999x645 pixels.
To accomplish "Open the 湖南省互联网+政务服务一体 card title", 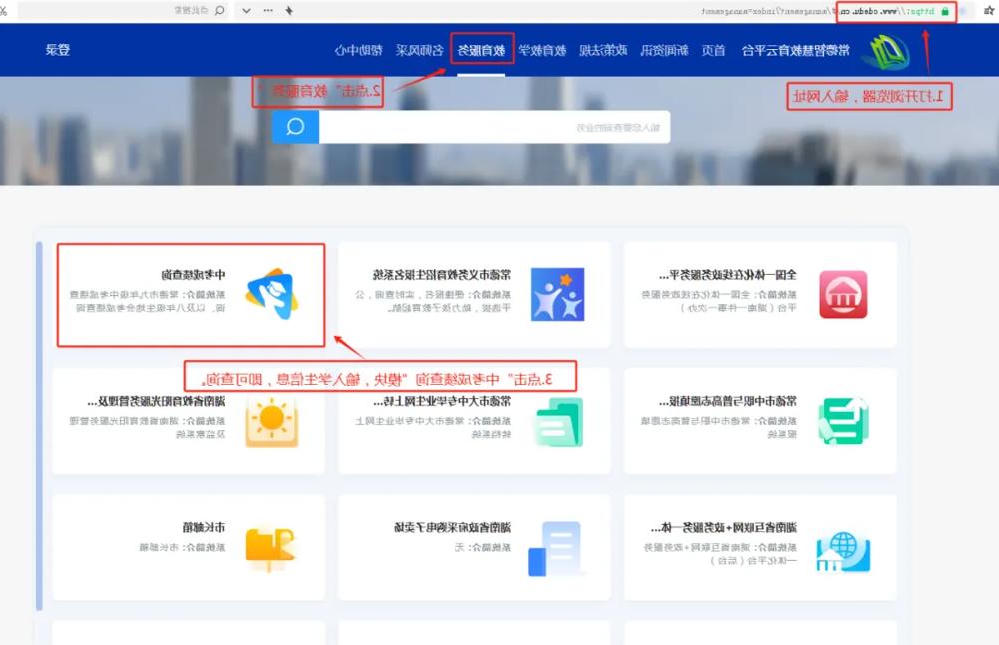I will (724, 528).
